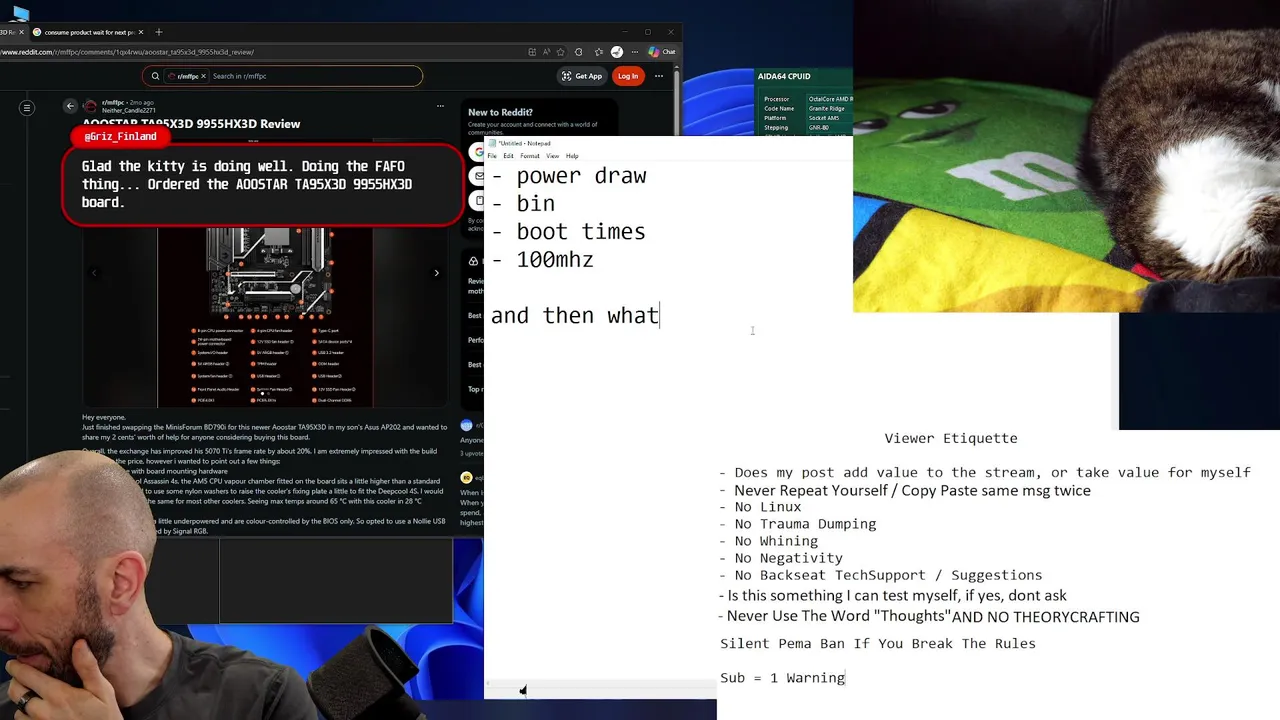Click the Notepad window title icon
1280x720 pixels.
click(x=492, y=143)
